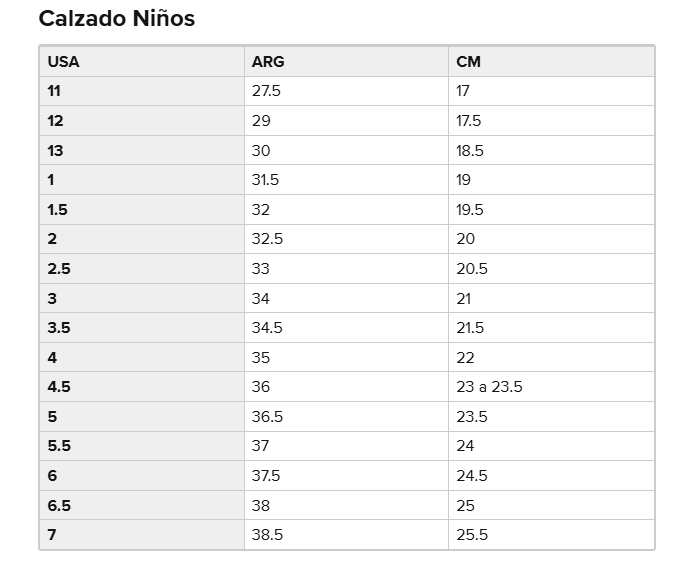
Task: Select the USA size 3.5 cell
Action: [58, 328]
